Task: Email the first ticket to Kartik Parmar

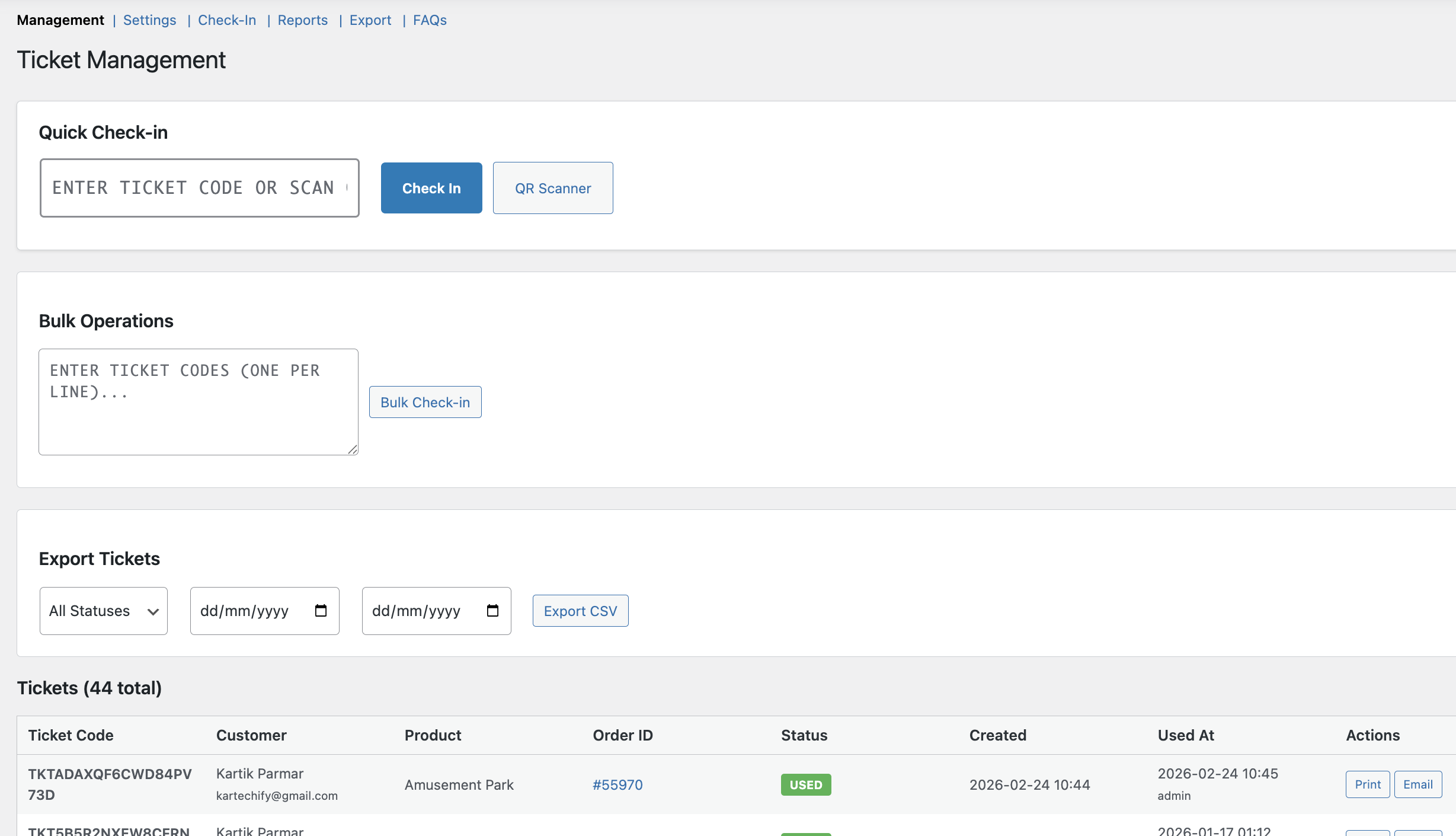Action: coord(1417,784)
